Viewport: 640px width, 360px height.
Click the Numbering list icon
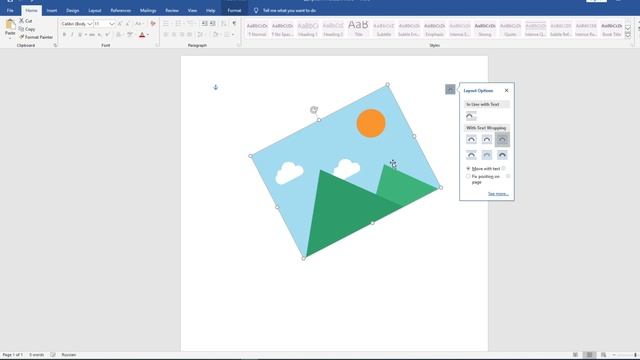[178, 24]
